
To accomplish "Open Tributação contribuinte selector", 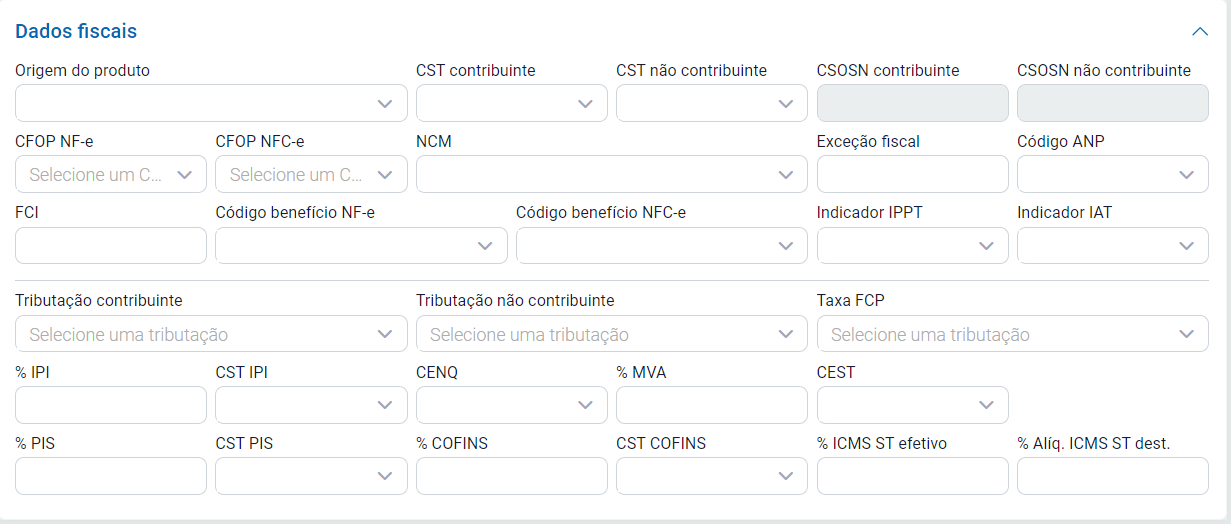I will pyautogui.click(x=211, y=334).
